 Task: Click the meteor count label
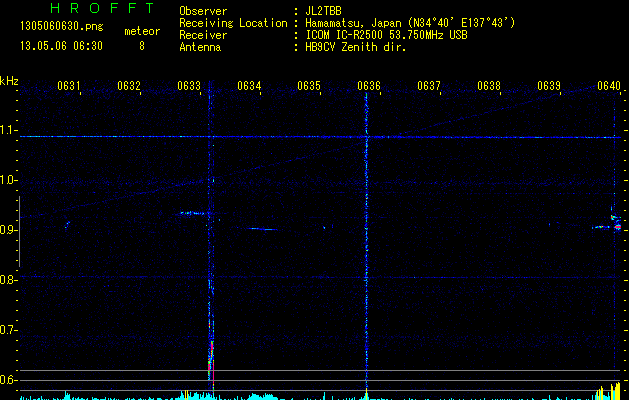click(x=141, y=31)
